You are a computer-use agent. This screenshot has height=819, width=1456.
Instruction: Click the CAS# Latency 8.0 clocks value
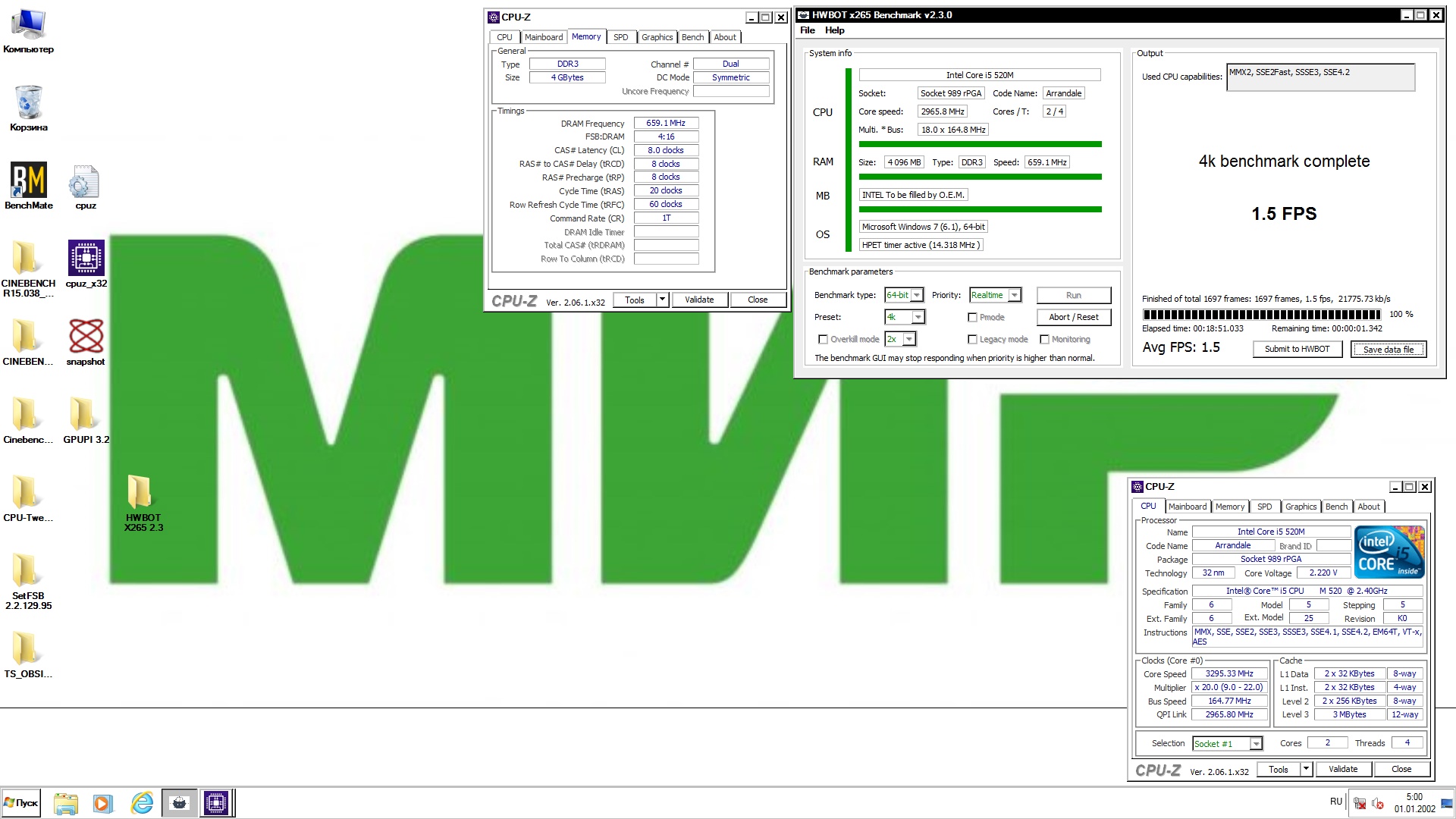click(x=666, y=150)
